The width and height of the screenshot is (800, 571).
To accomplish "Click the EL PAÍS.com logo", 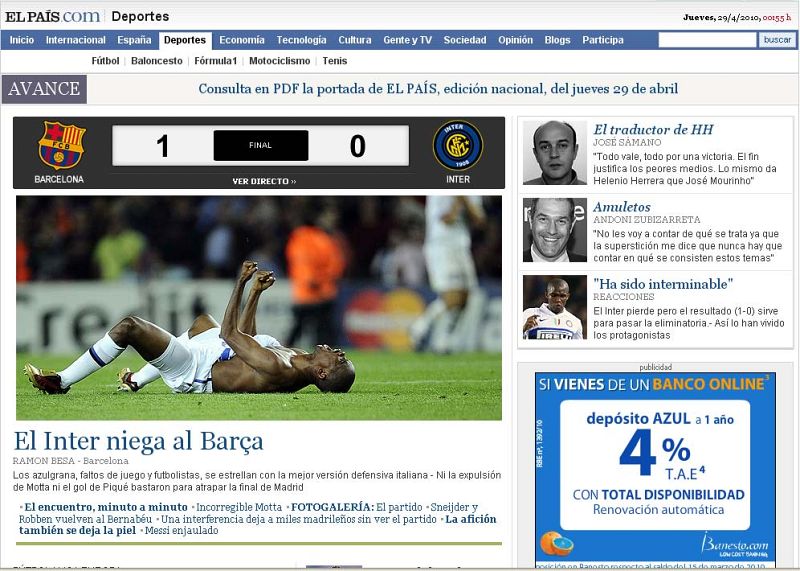I will (52, 16).
